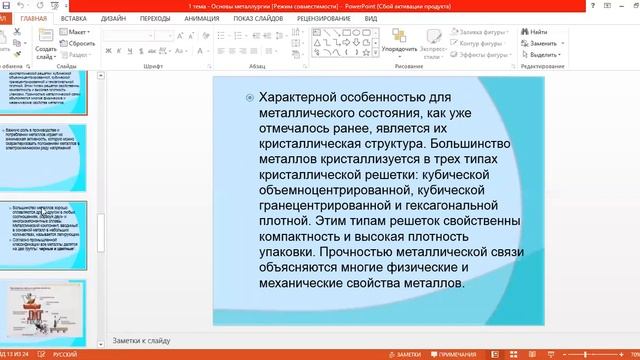The image size is (640, 360).
Task: Click the Сбросить reset button
Action: click(78, 43)
